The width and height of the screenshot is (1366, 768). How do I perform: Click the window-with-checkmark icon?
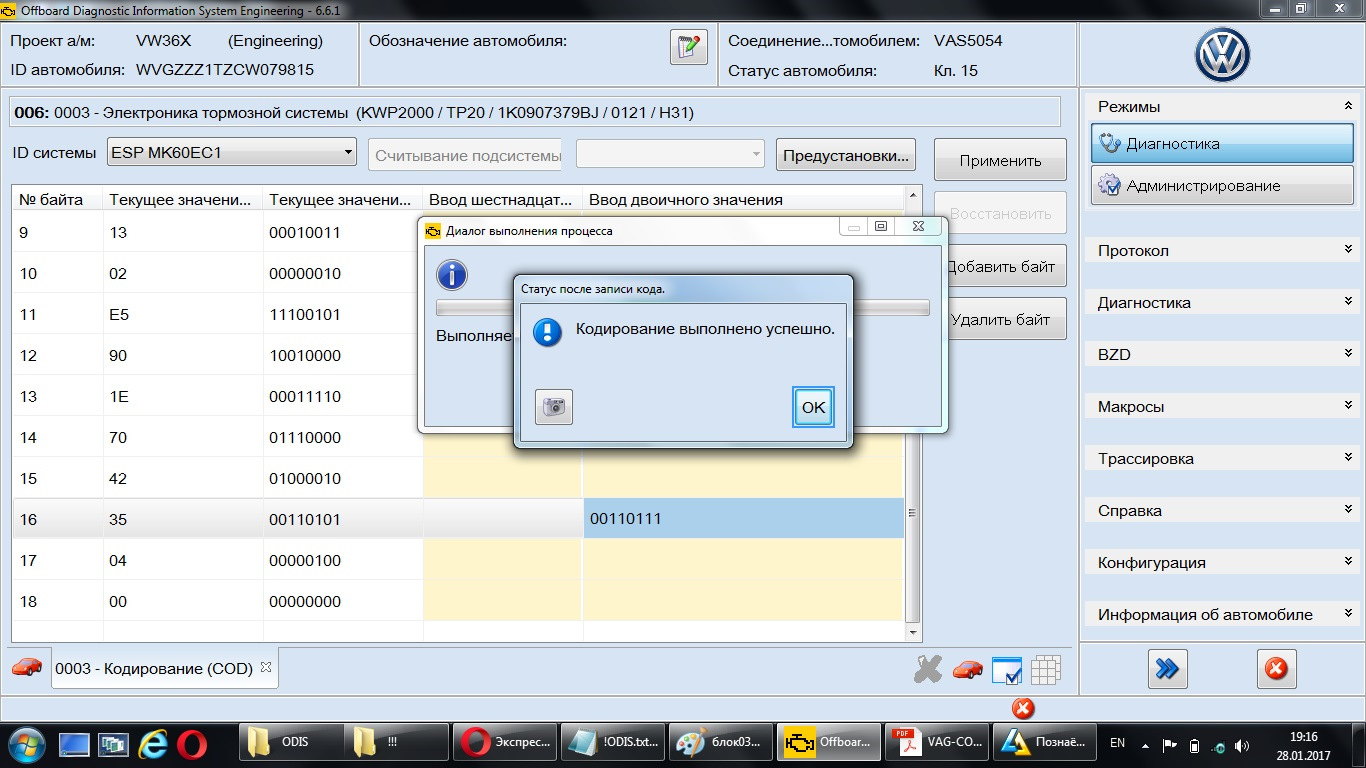click(x=1006, y=670)
